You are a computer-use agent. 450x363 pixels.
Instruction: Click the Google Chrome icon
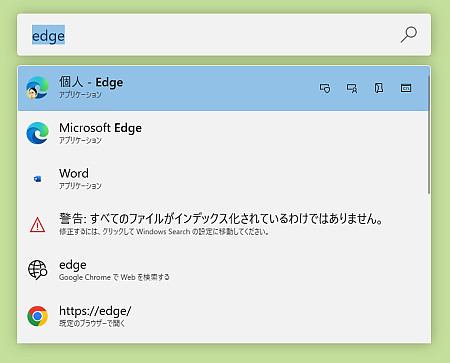37,316
